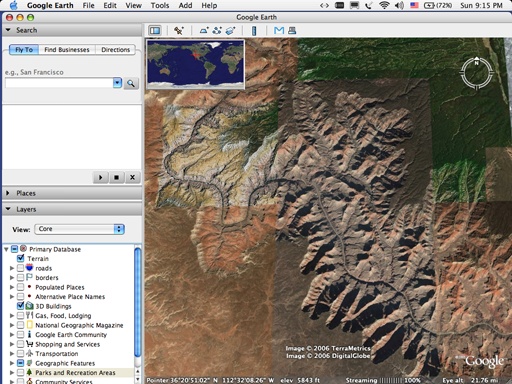Click the clock showing Sun 9:15 PM
This screenshot has height=384, width=512.
coord(481,5)
